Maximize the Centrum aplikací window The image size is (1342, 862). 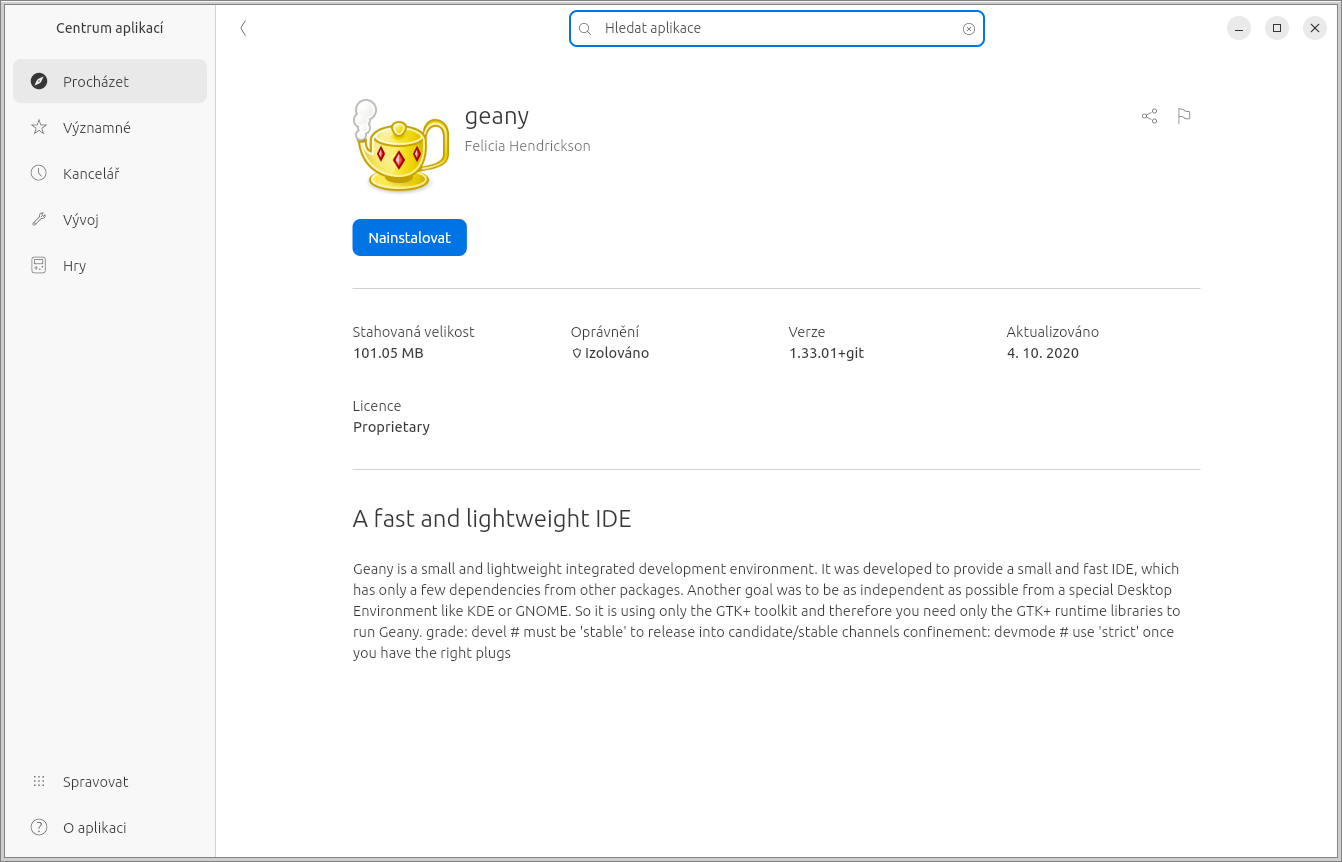tap(1277, 28)
